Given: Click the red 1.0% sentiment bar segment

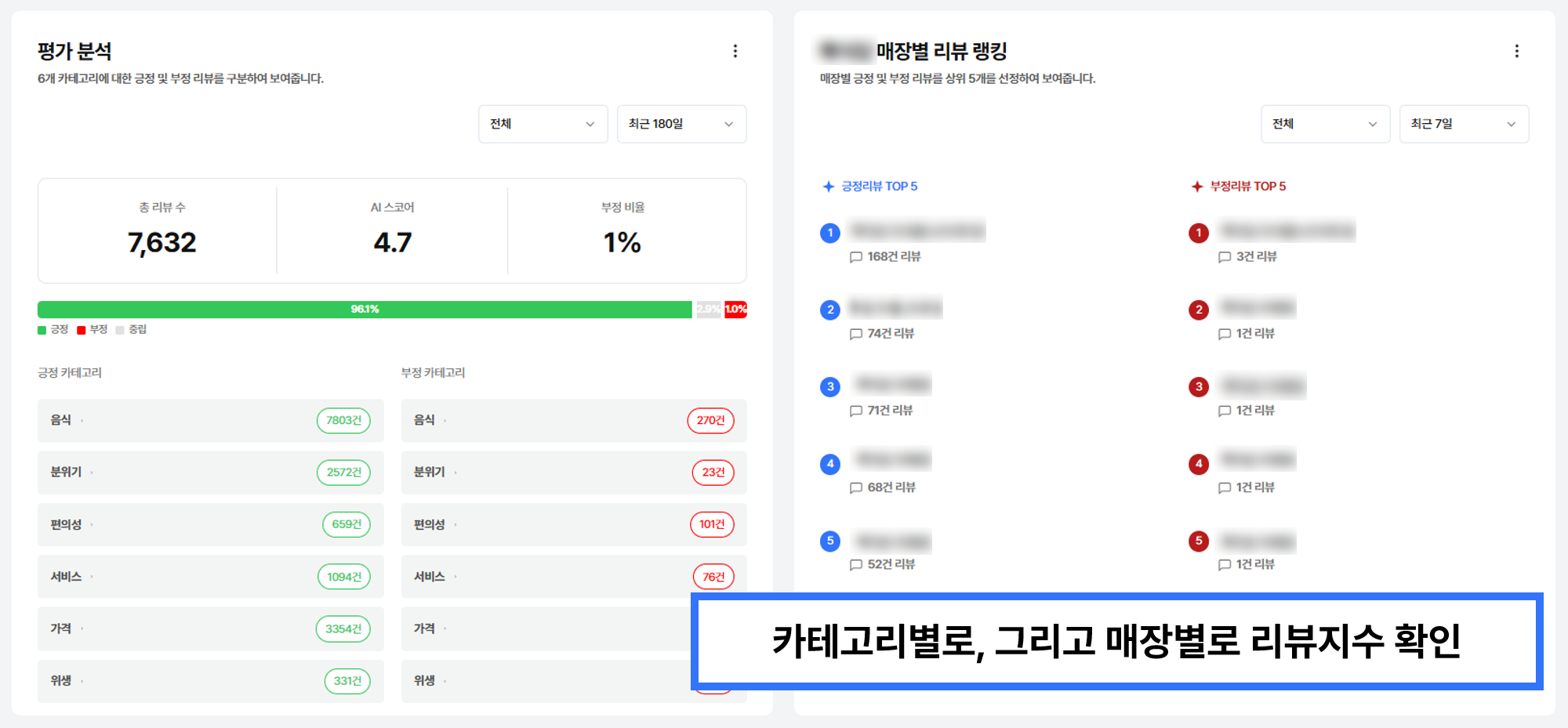Looking at the screenshot, I should [735, 309].
